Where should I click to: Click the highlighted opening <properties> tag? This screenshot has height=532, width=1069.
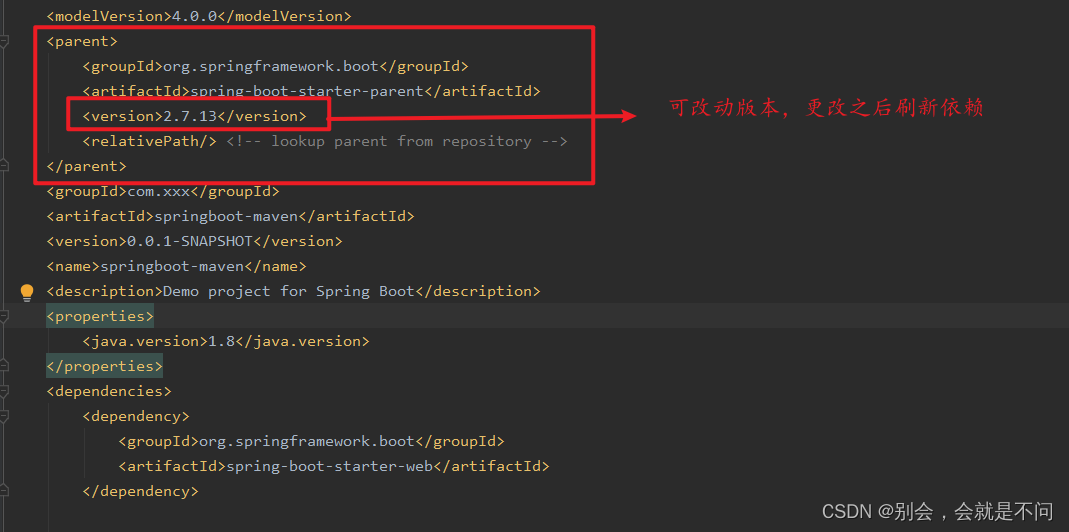pos(100,316)
